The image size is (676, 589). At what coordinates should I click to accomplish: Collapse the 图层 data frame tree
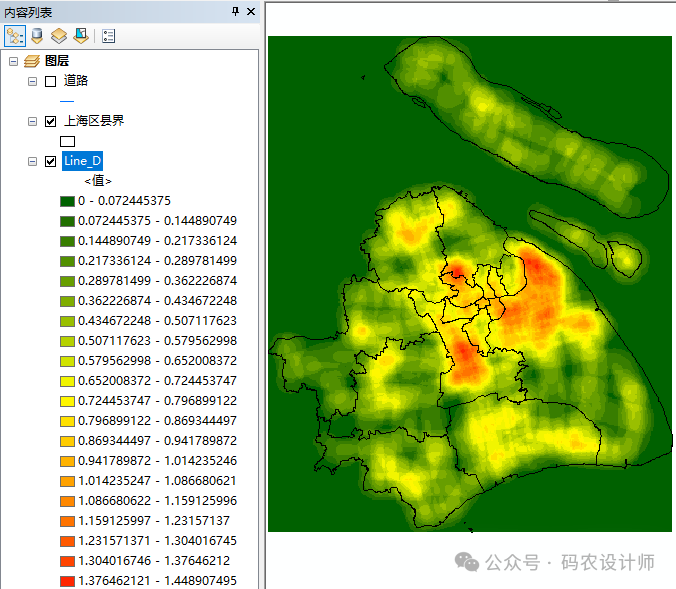[13, 61]
